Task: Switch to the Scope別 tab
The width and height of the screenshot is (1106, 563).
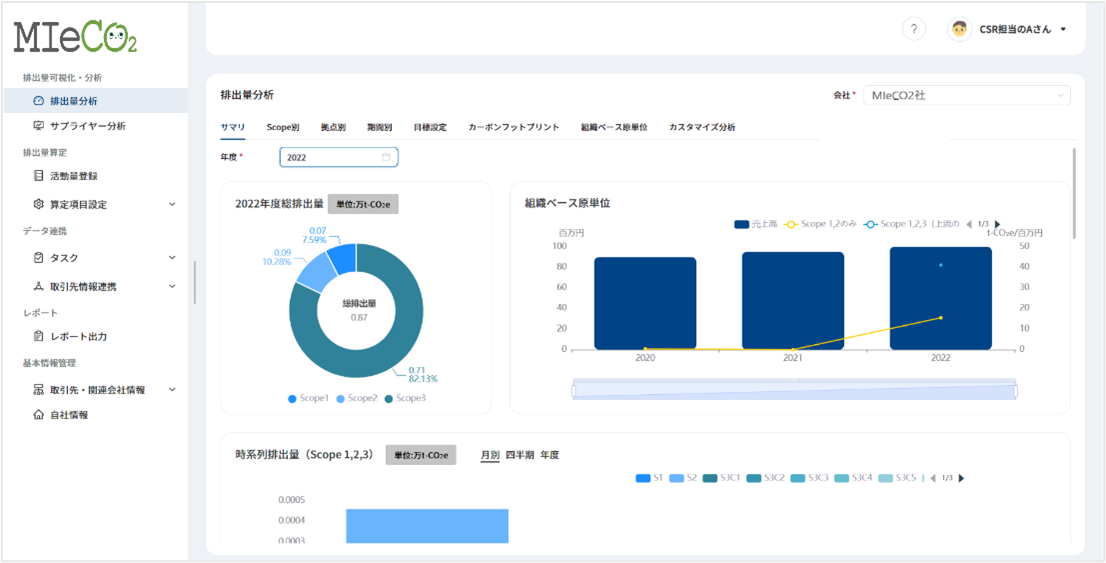Action: [283, 127]
